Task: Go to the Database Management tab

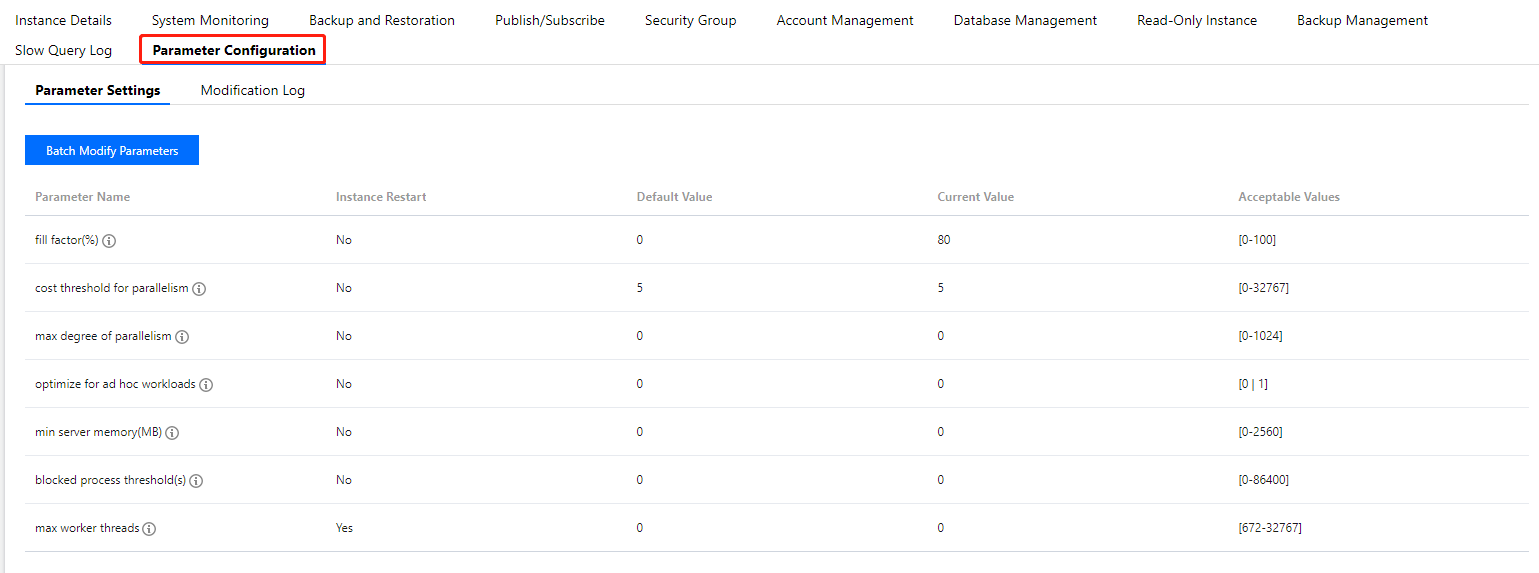Action: pyautogui.click(x=1025, y=20)
